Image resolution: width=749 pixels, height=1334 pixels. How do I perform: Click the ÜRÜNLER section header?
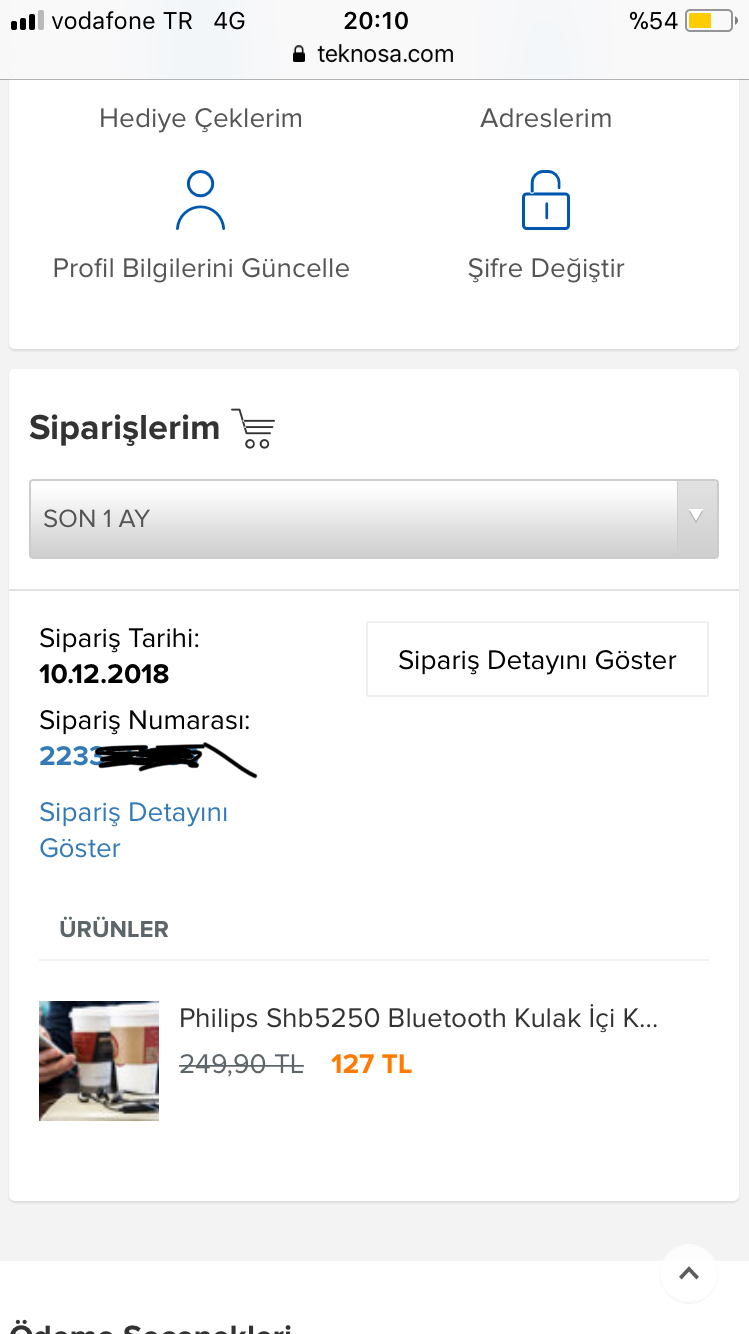[x=114, y=929]
